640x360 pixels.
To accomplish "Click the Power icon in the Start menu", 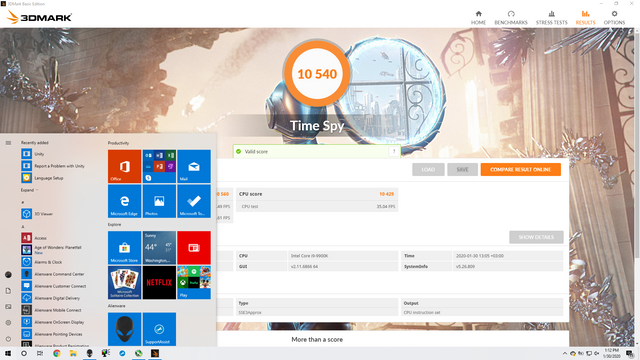I will pos(8,339).
